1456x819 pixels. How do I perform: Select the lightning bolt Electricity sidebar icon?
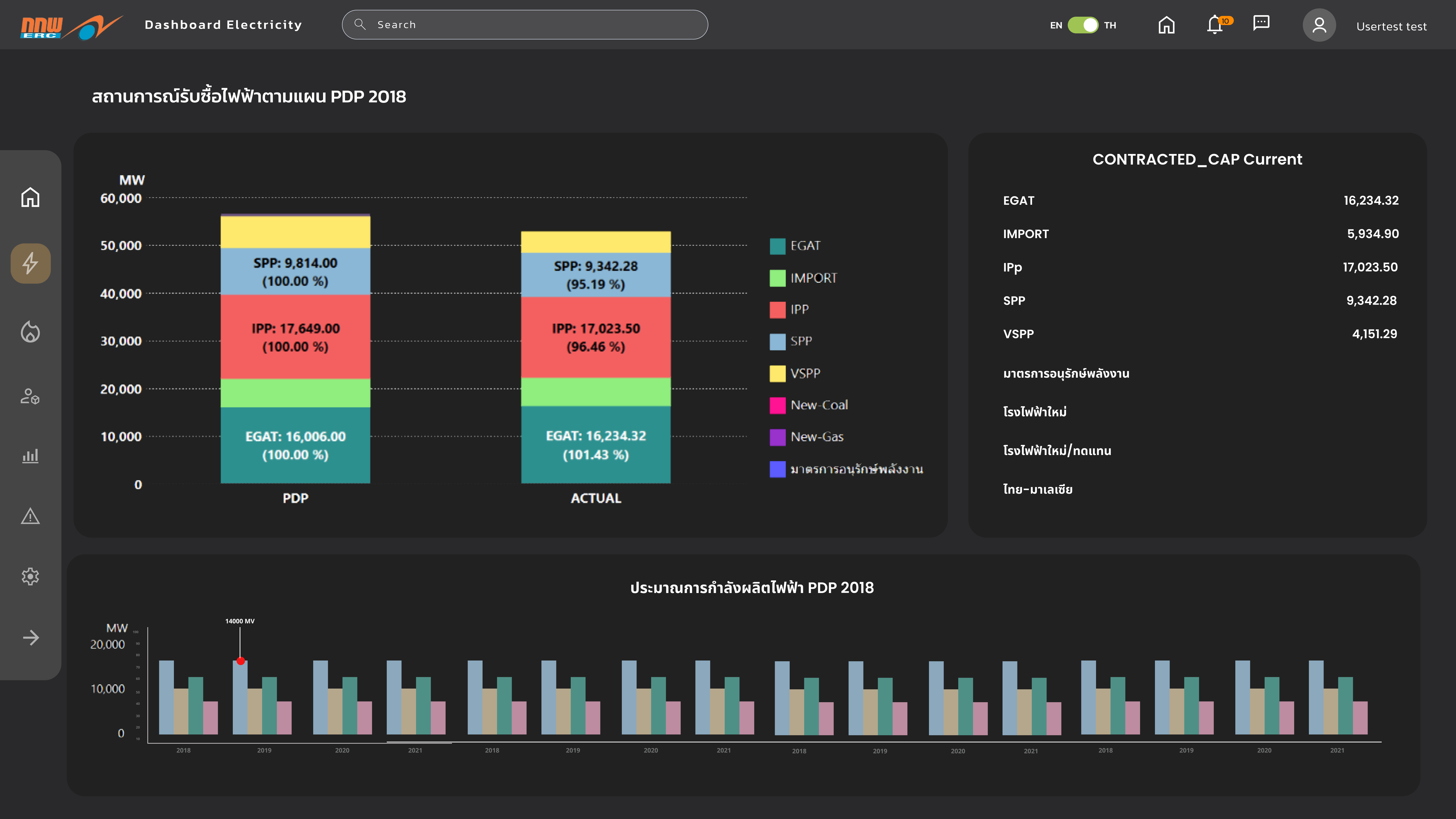(31, 263)
